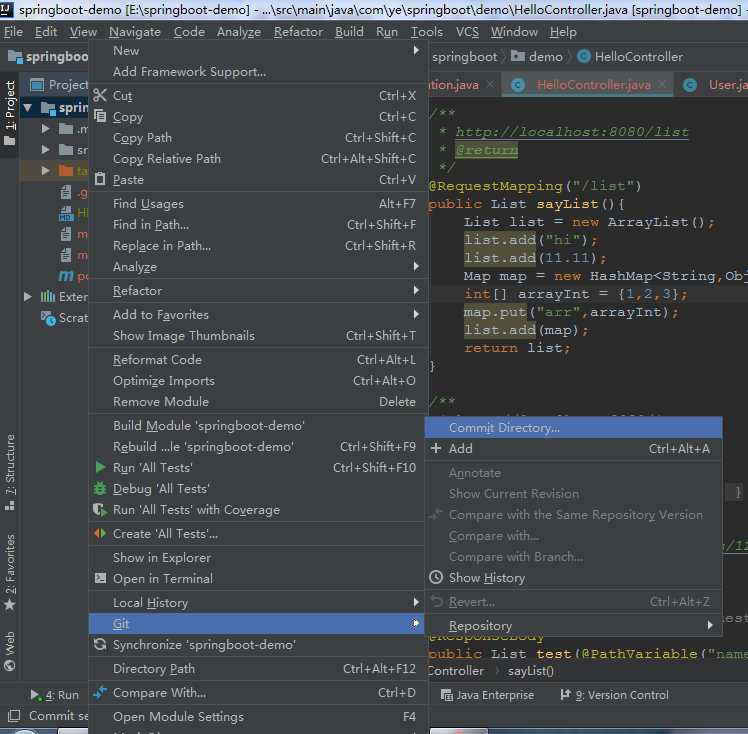This screenshot has height=734, width=748.
Task: Click the sayList() breadcrumb at editor bottom
Action: [530, 671]
